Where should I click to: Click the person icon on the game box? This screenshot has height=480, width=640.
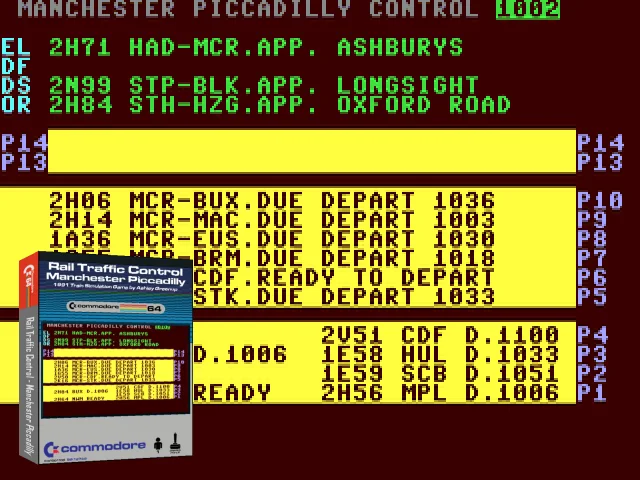tap(158, 444)
